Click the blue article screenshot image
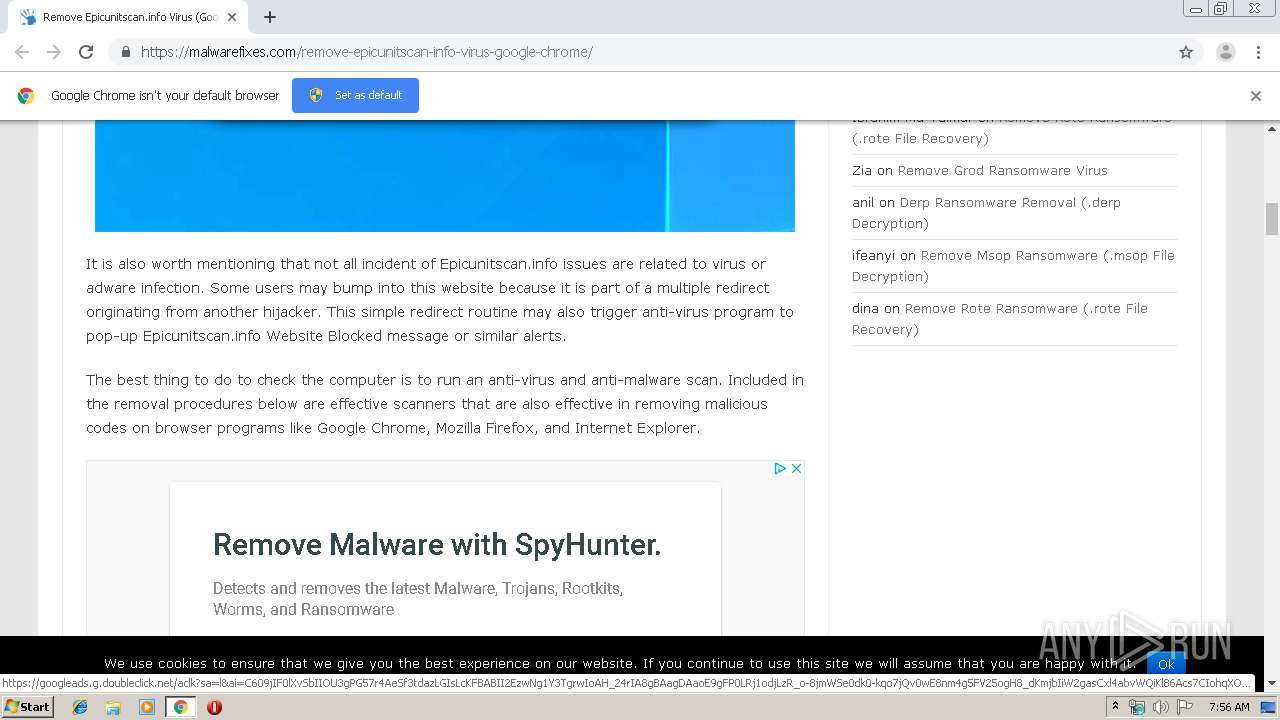Screen dimensions: 1280x720 point(445,176)
